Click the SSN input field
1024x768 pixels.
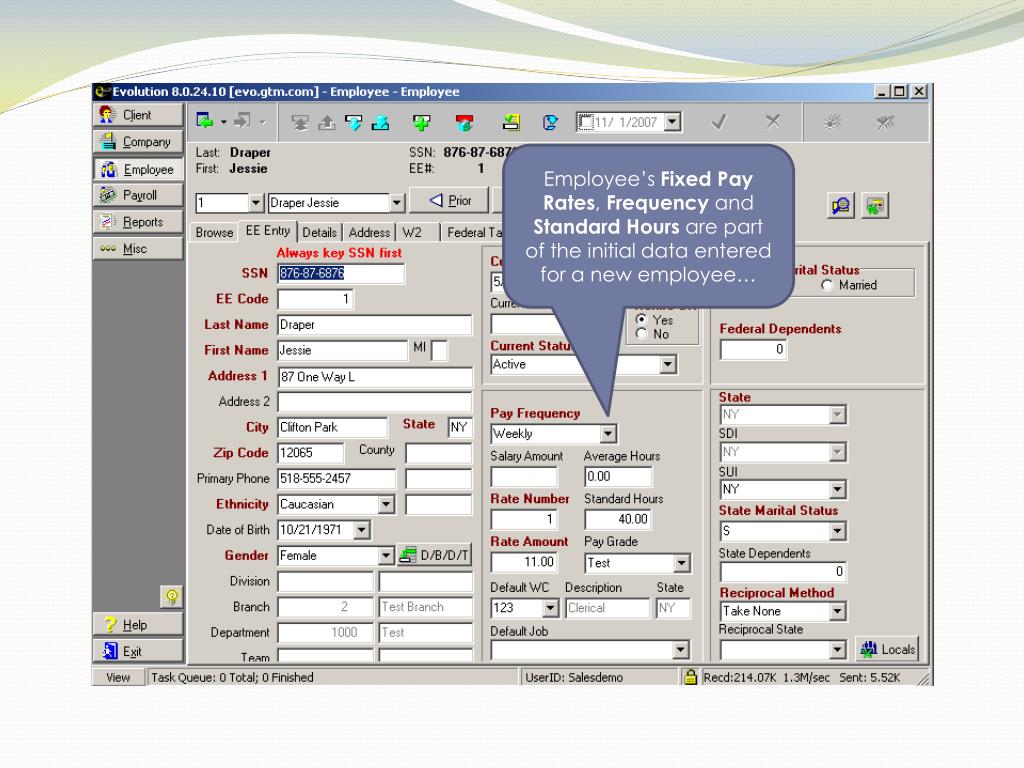(341, 273)
